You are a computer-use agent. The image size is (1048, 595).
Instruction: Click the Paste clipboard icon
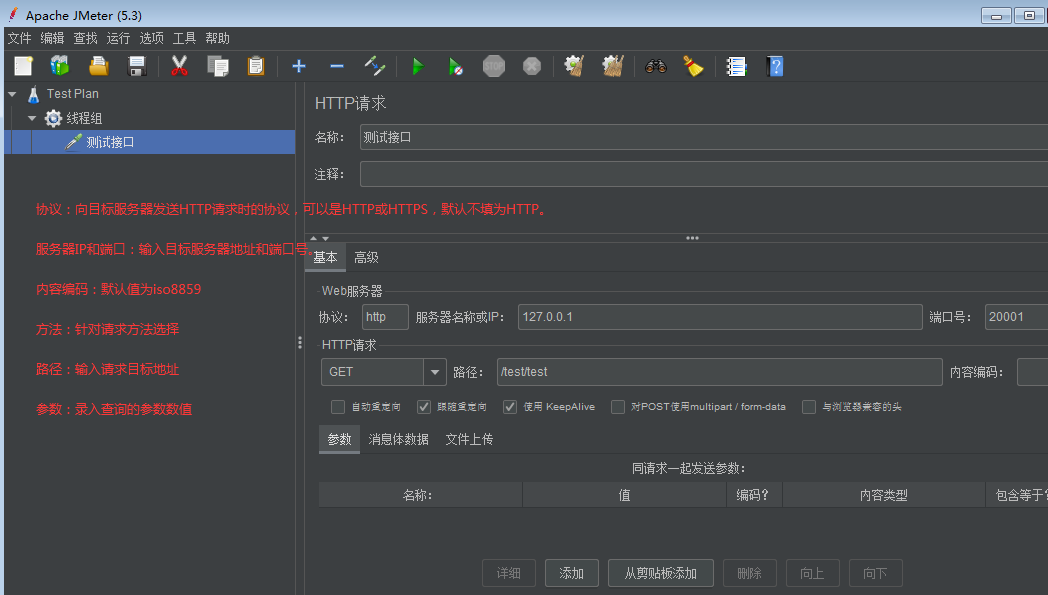pyautogui.click(x=256, y=66)
